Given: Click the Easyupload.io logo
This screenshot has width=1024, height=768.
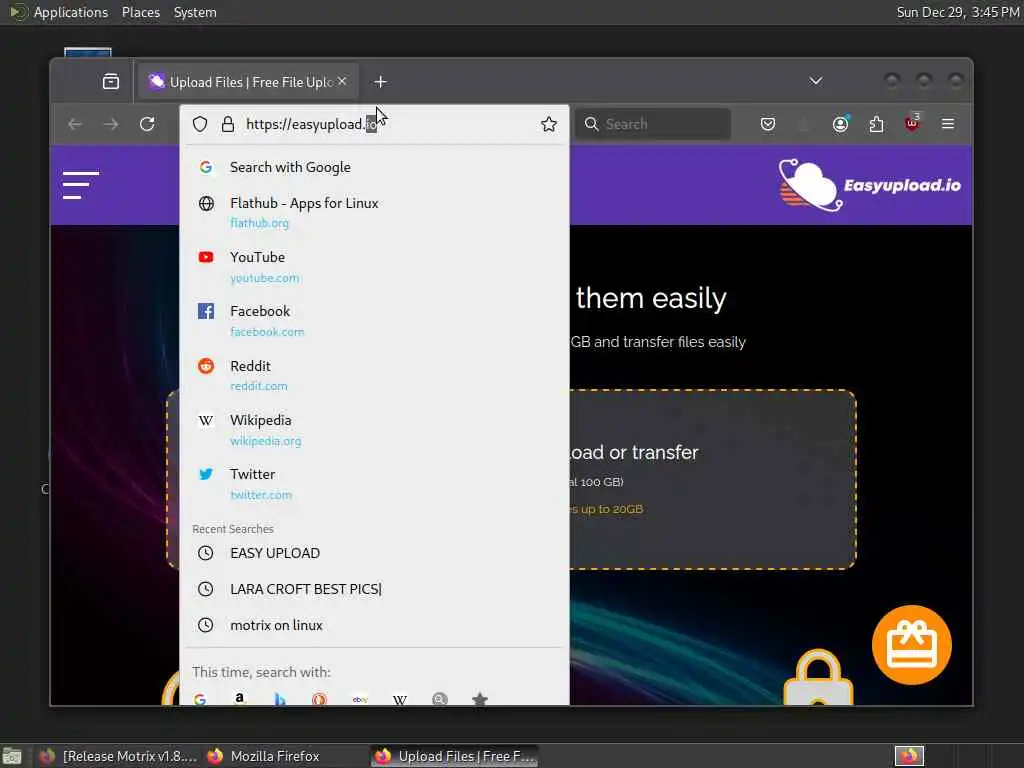Looking at the screenshot, I should tap(869, 185).
